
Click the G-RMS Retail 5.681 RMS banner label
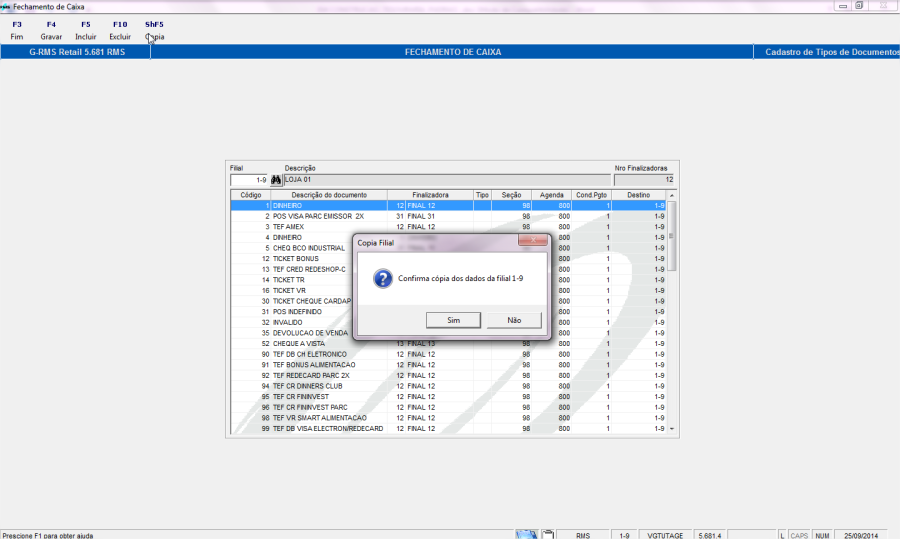[x=77, y=52]
